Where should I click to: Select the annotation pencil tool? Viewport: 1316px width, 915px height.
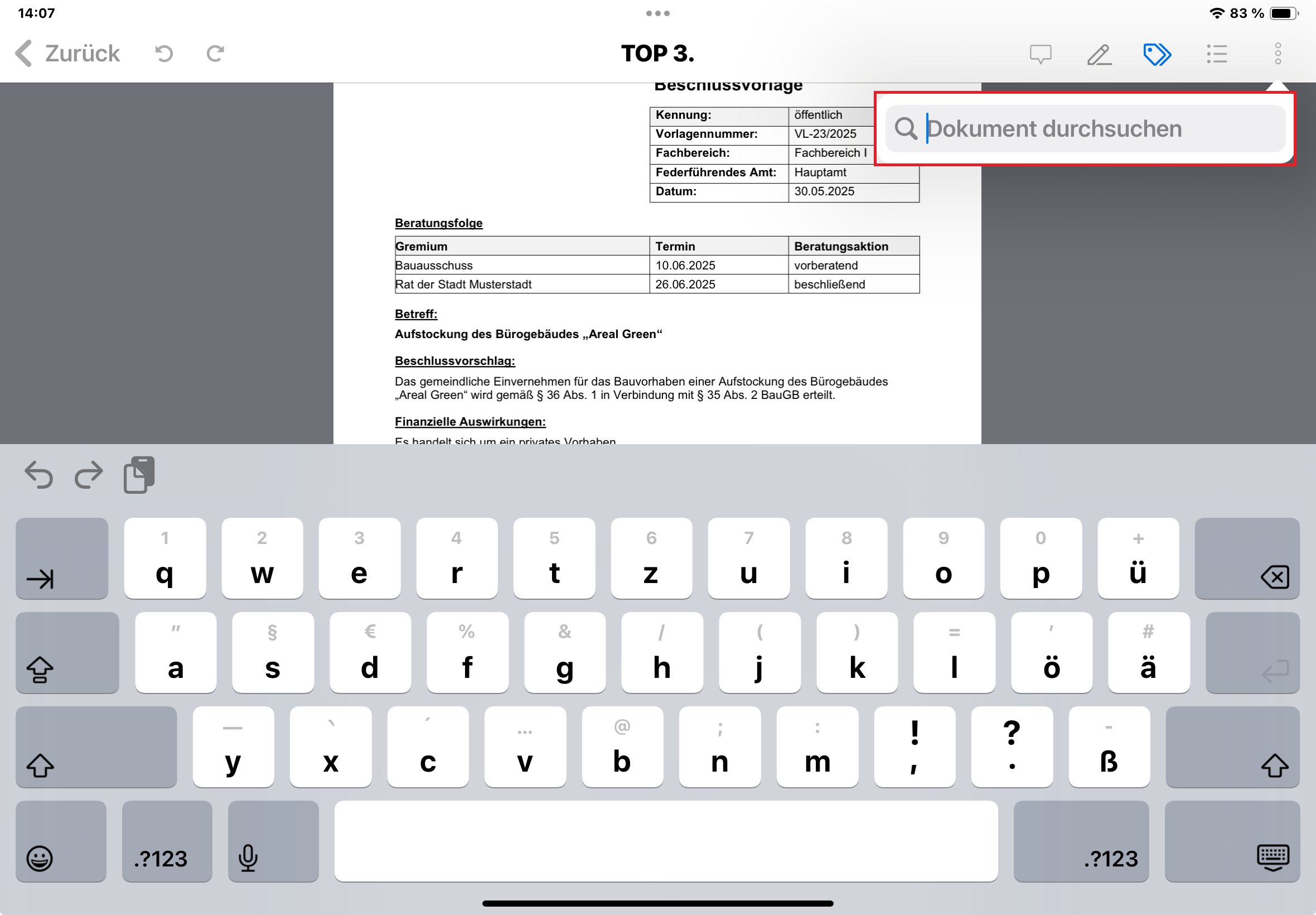[1100, 54]
